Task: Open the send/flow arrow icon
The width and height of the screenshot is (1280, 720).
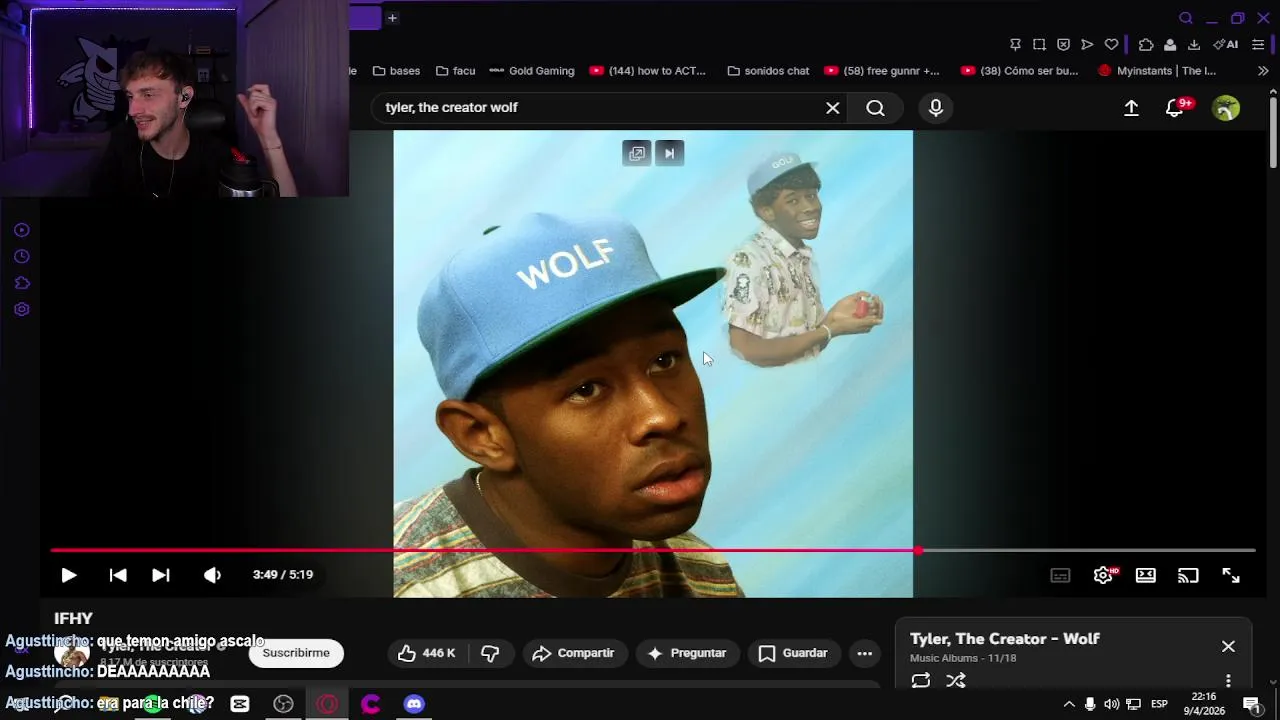Action: (1087, 44)
